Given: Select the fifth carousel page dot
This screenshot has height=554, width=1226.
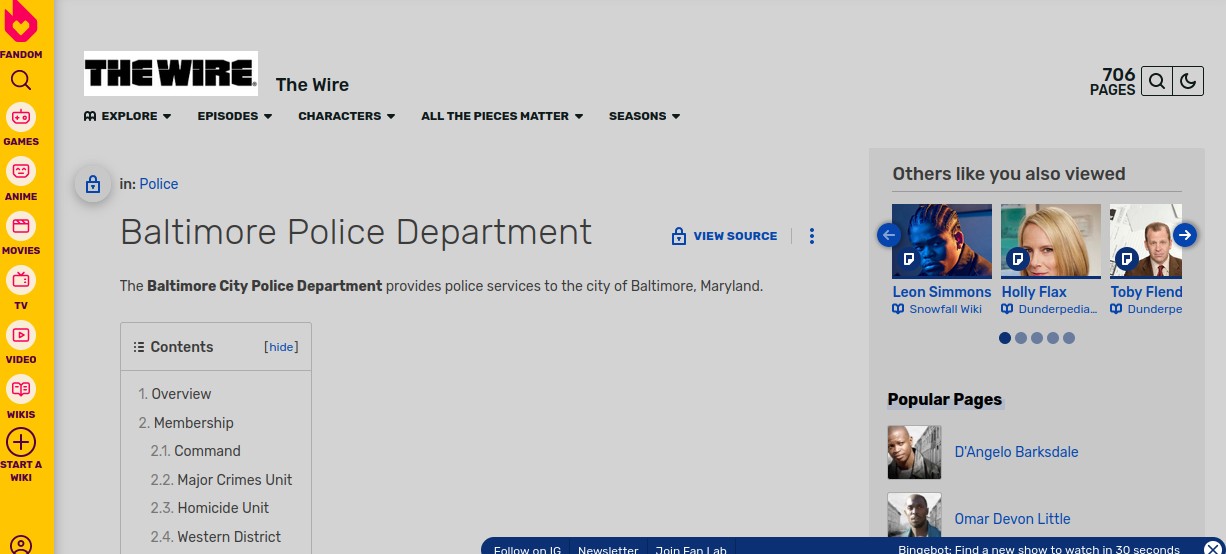Looking at the screenshot, I should click(1069, 338).
